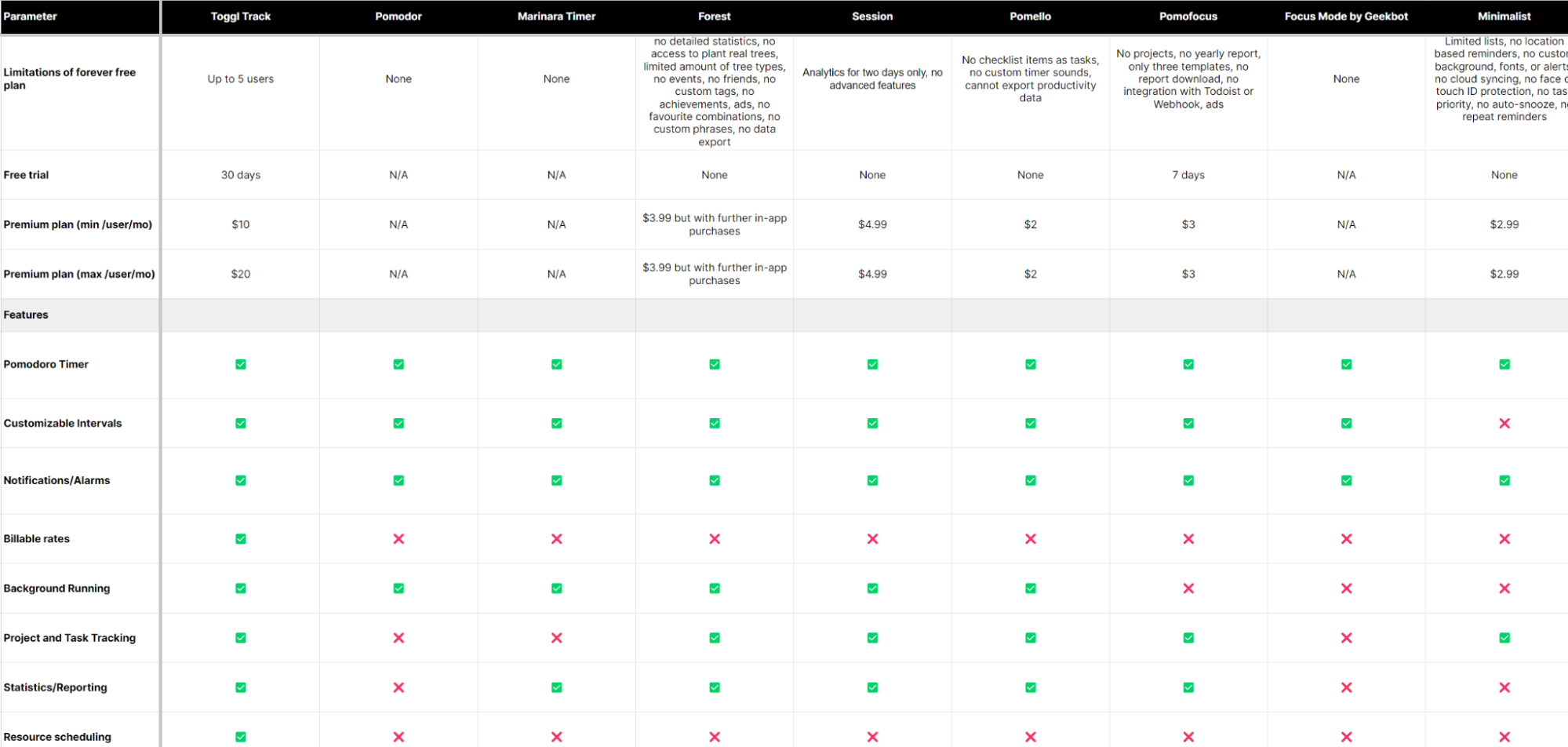Select Pomofocus's Background Running red cross
1568x747 pixels.
point(1188,588)
